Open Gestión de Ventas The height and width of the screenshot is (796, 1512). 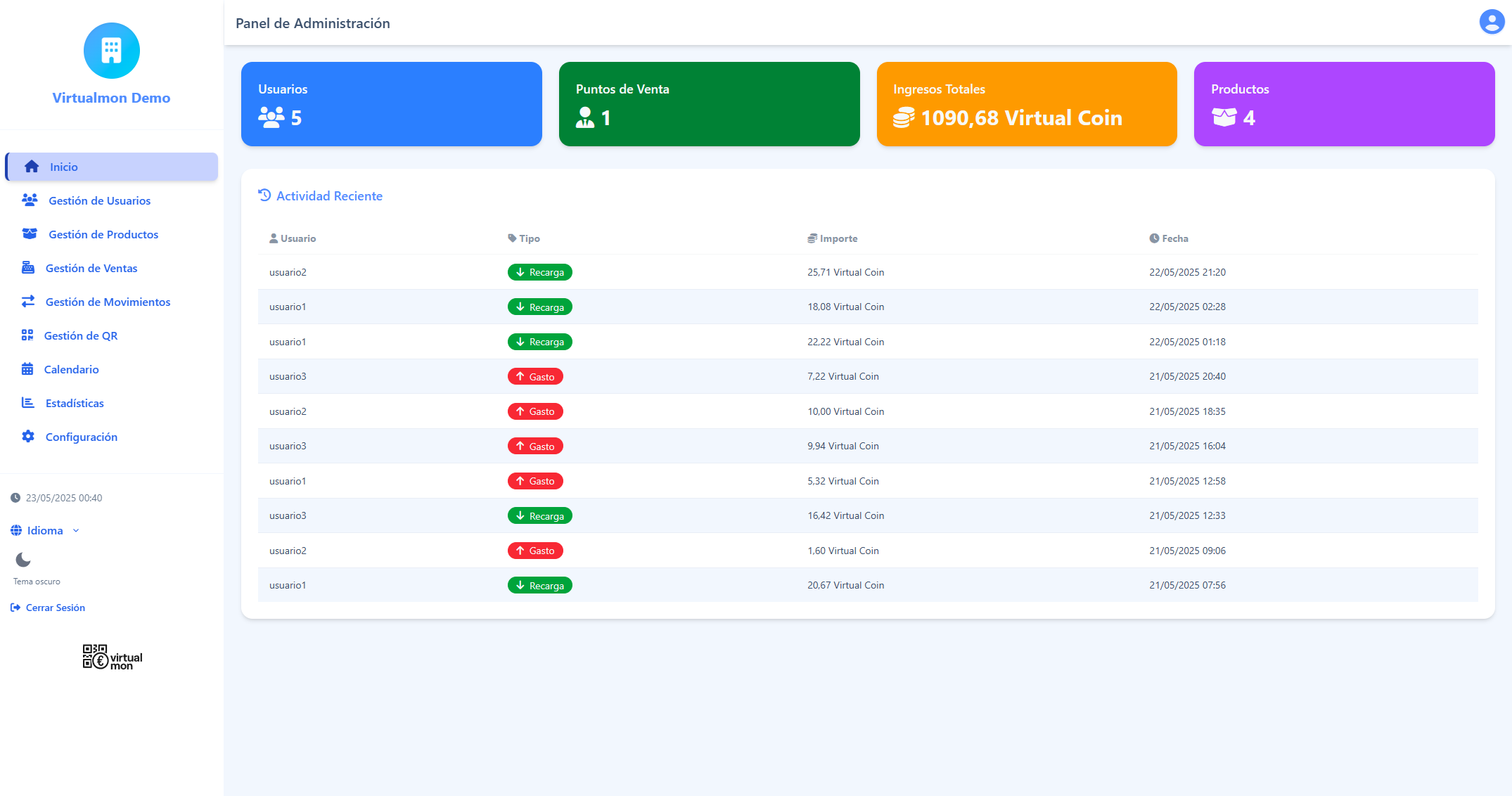[x=91, y=268]
